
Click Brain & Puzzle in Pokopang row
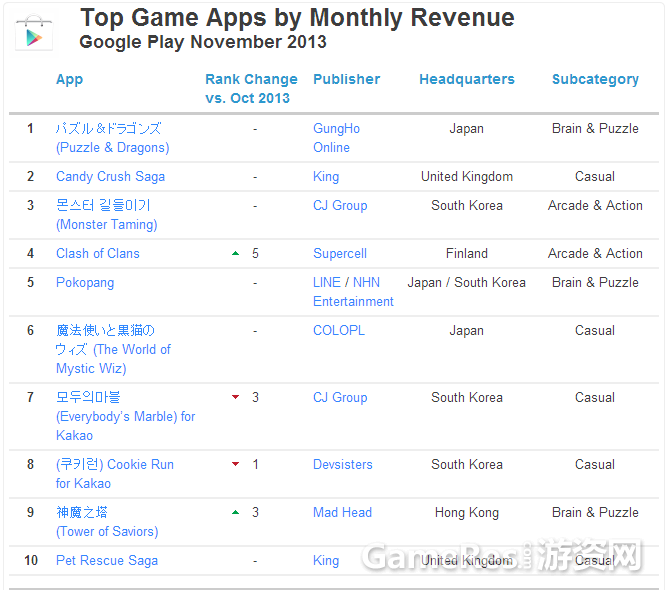click(x=595, y=282)
